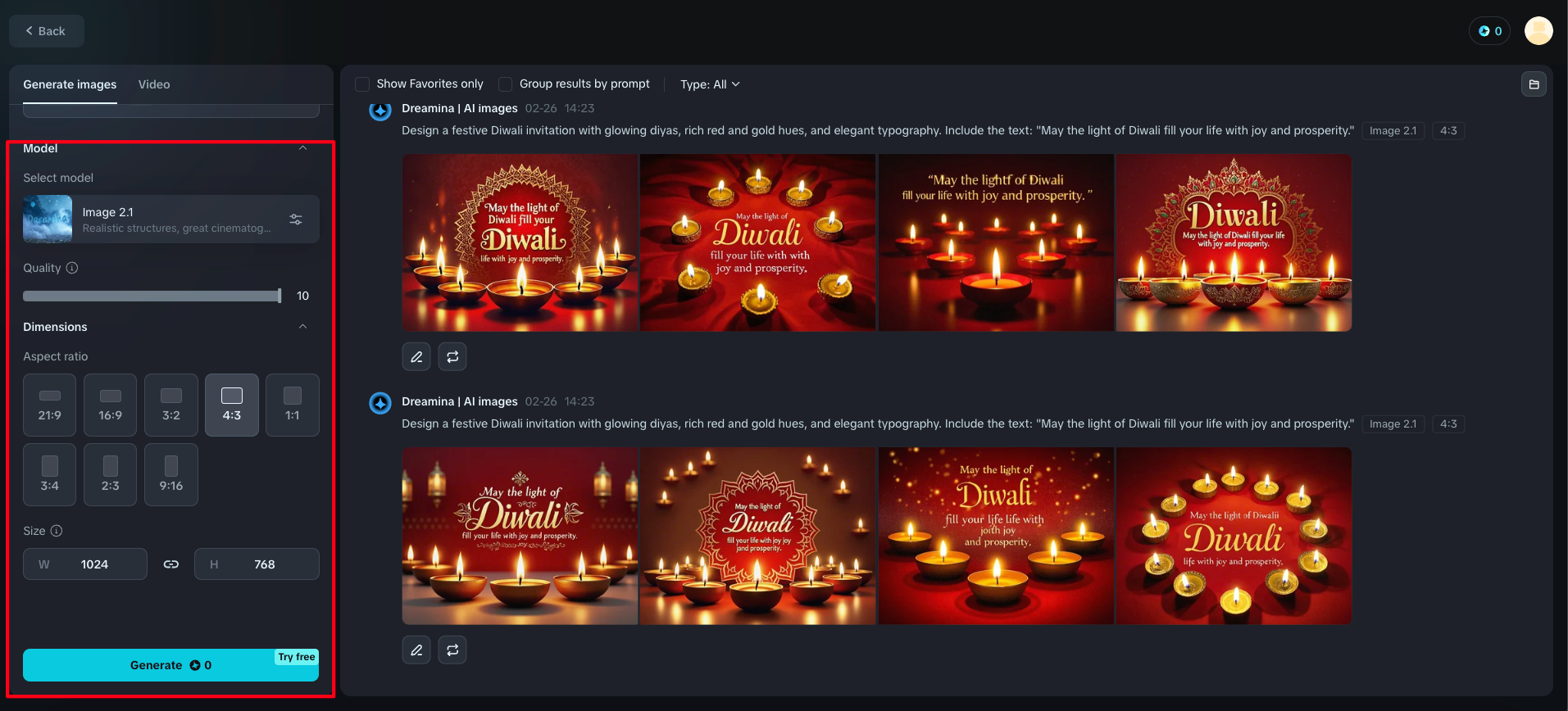Click the Image 2.1 model preview thumbnail

click(x=48, y=219)
